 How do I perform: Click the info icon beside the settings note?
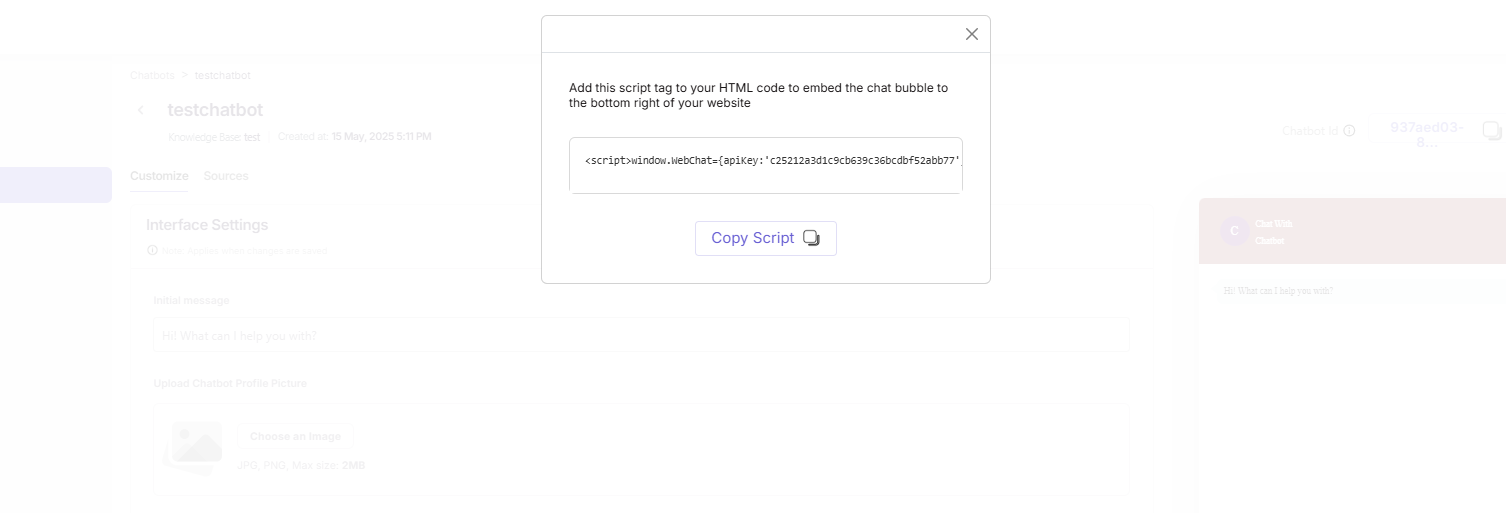[x=152, y=250]
